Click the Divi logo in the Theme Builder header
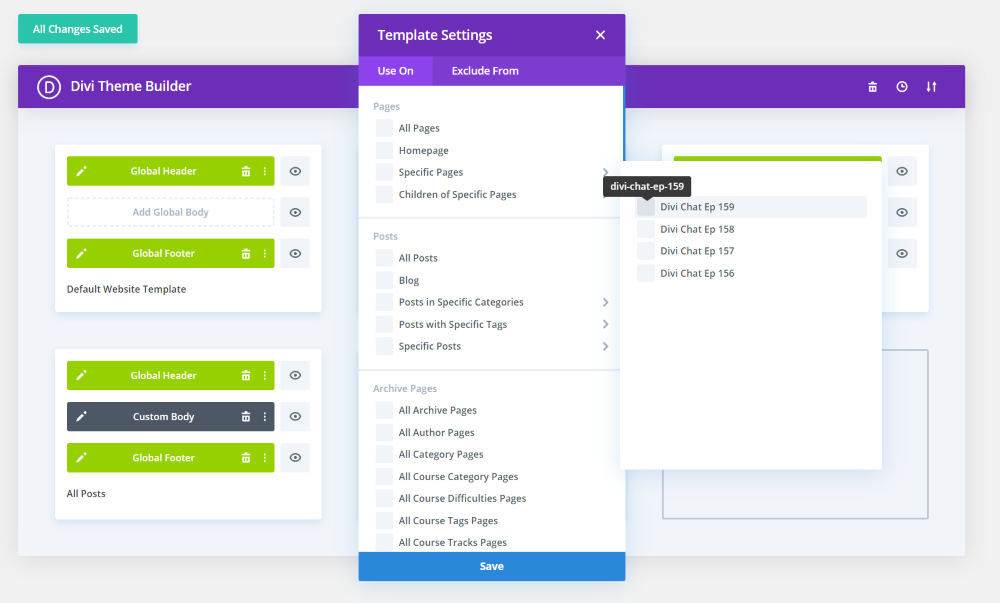This screenshot has width=1000, height=603. click(49, 87)
